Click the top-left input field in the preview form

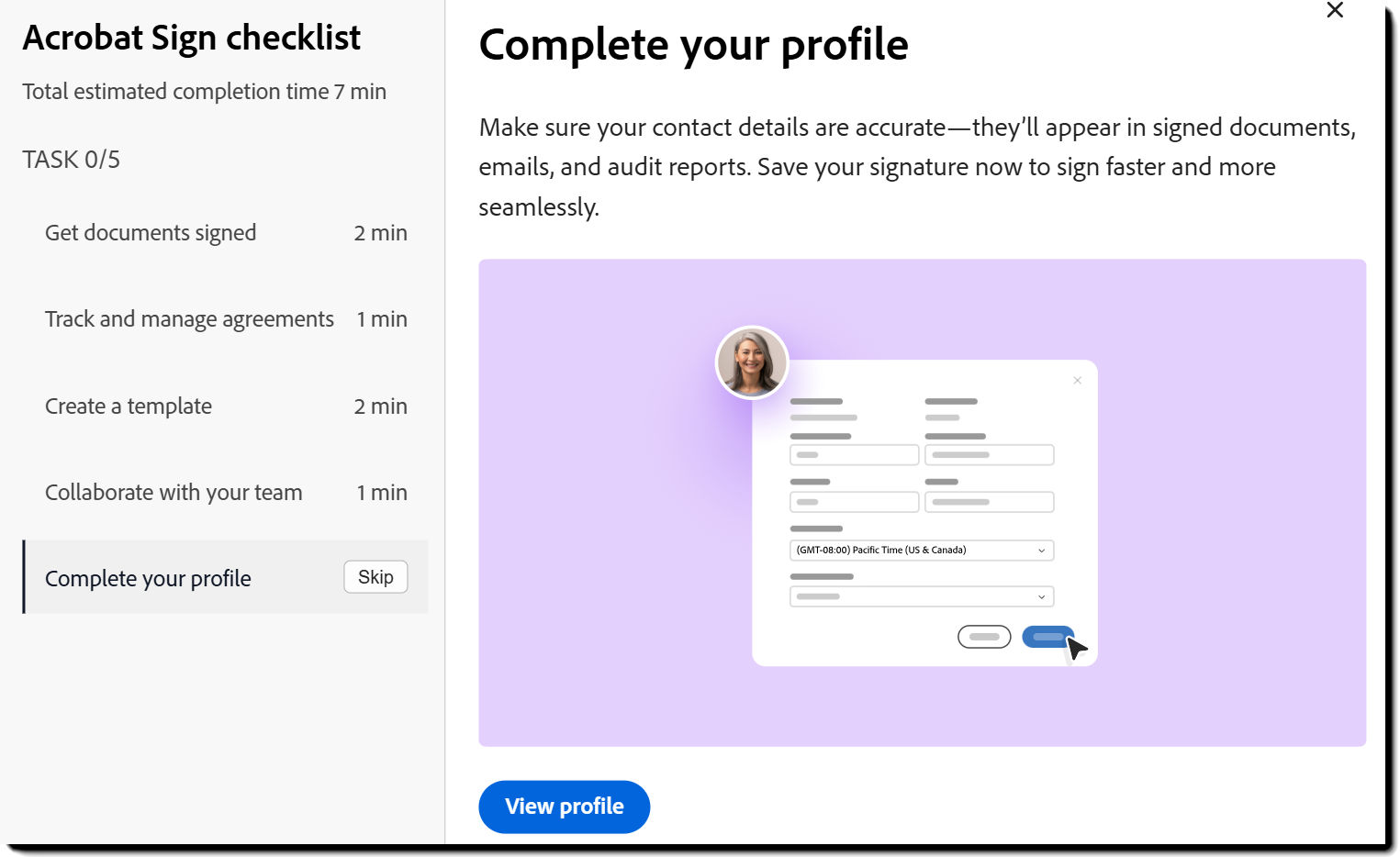(854, 454)
